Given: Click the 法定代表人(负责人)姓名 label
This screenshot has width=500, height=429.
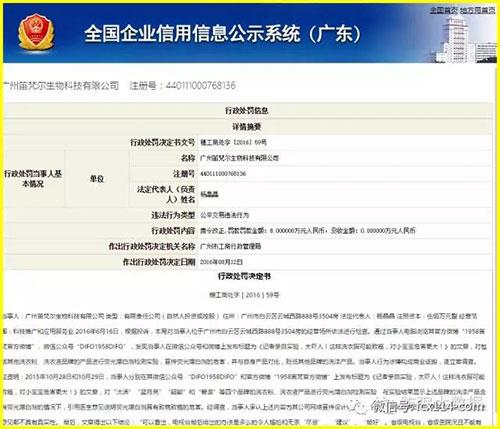Looking at the screenshot, I should 166,194.
